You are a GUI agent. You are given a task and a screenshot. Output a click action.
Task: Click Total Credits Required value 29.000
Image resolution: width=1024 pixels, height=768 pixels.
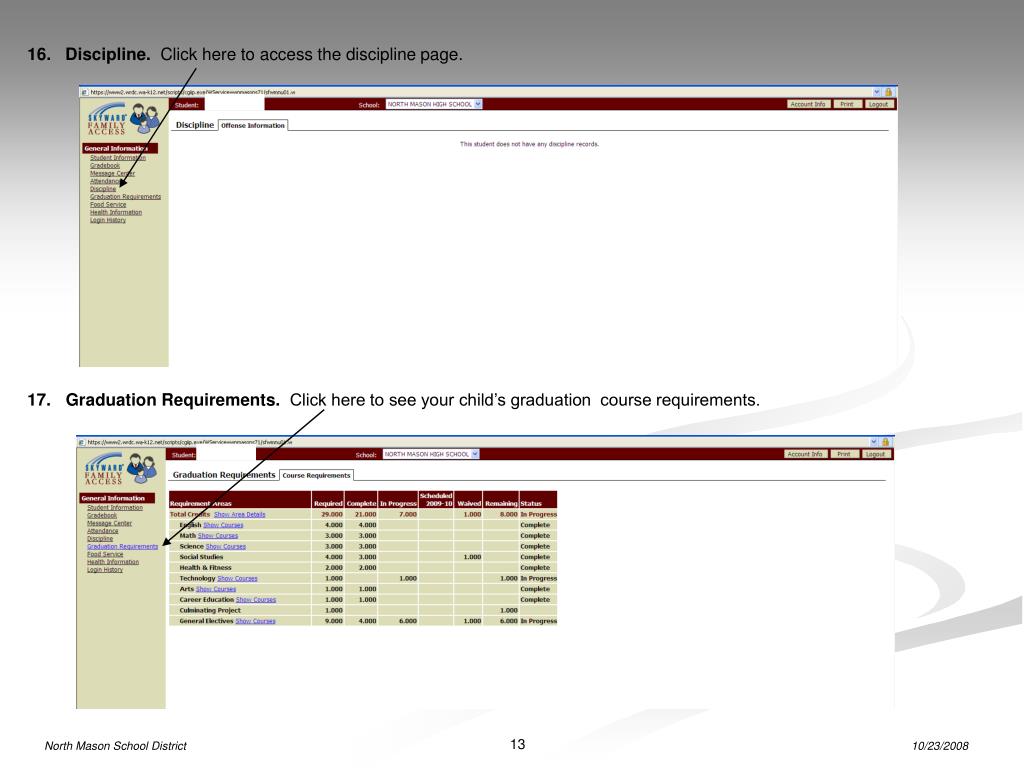pyautogui.click(x=332, y=515)
